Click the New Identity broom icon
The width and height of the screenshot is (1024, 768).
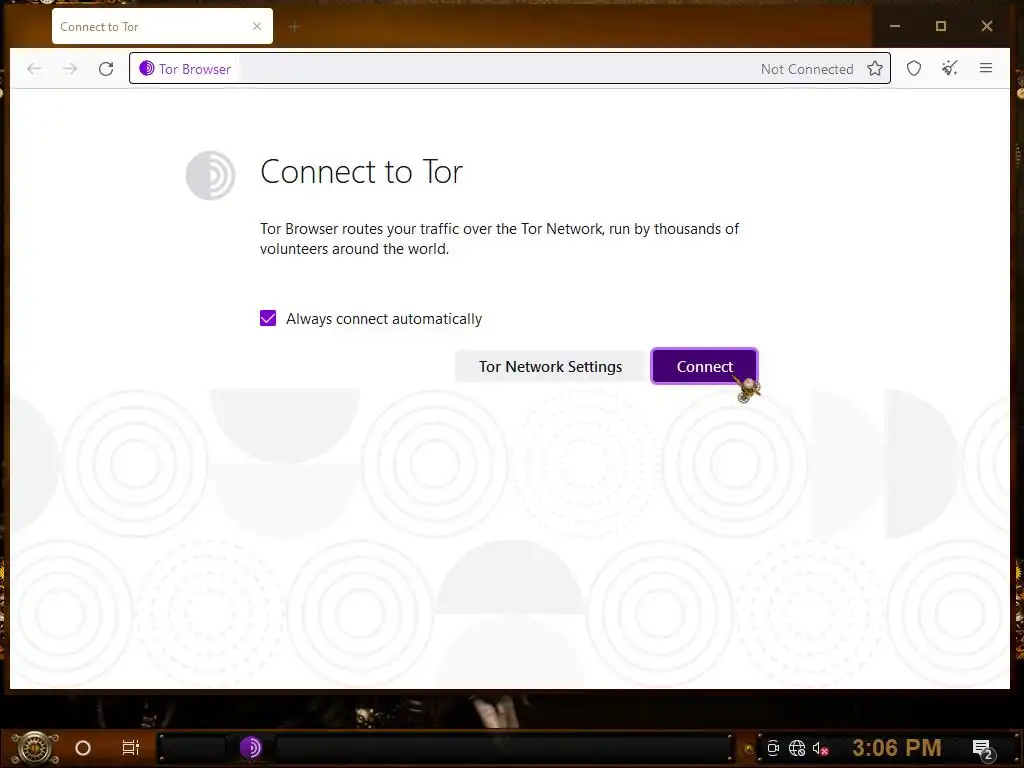click(x=950, y=68)
